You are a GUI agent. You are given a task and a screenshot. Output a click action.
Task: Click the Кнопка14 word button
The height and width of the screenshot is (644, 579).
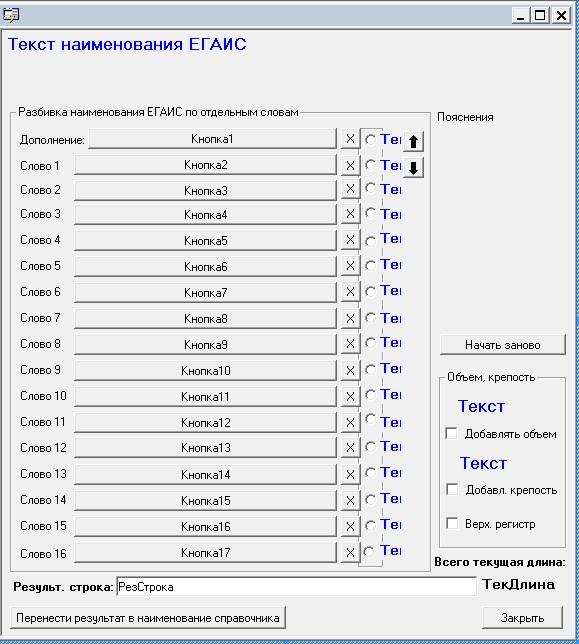[x=205, y=474]
